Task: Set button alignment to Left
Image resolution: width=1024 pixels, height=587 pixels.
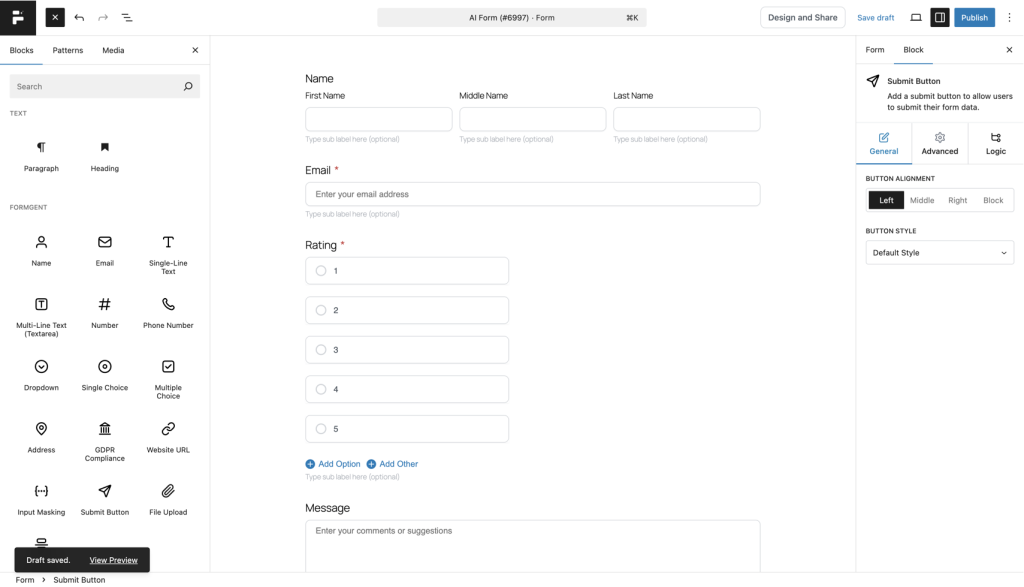Action: pos(886,200)
